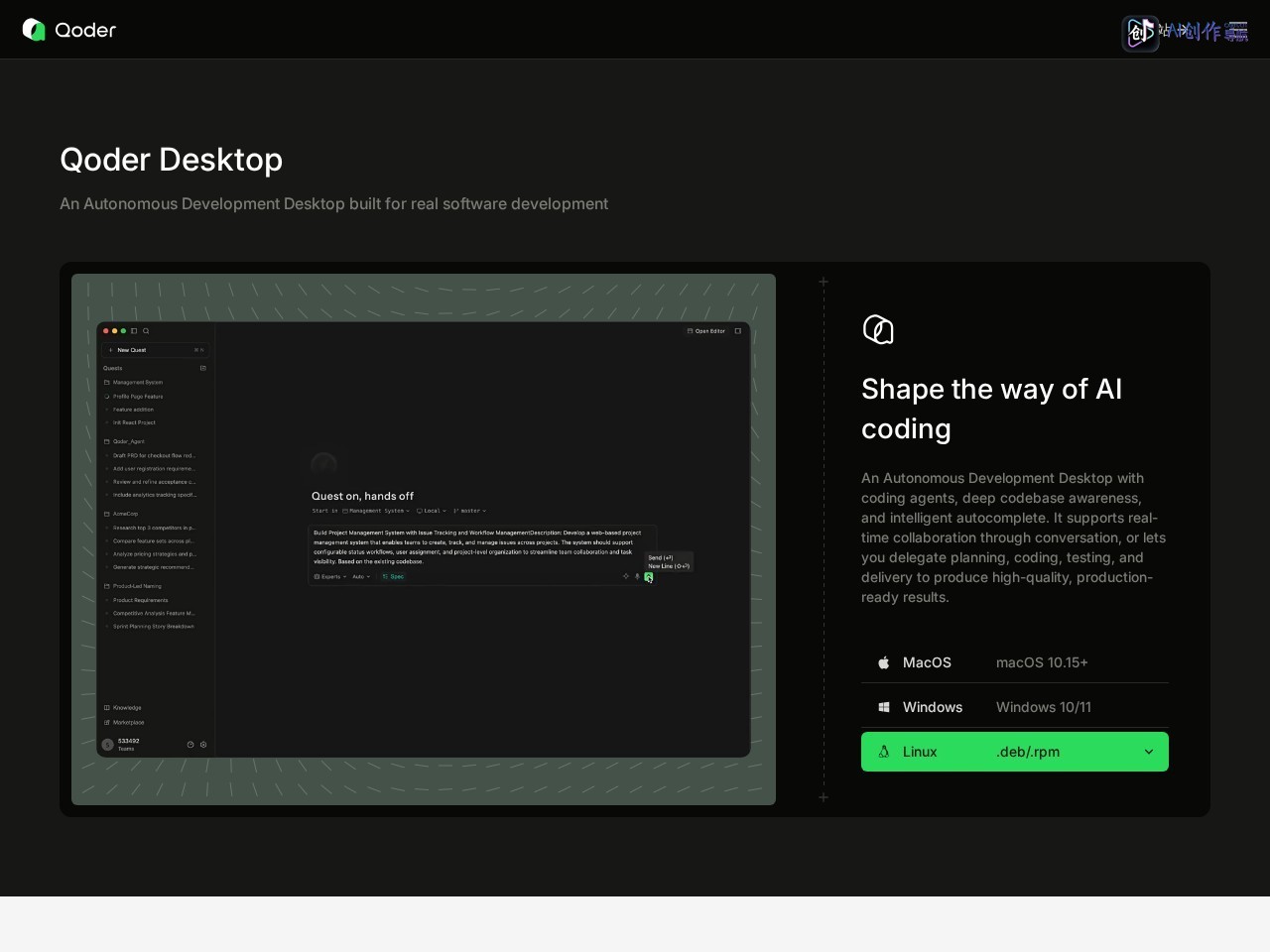Viewport: 1270px width, 952px height.
Task: Open the master branch dropdown
Action: [x=470, y=511]
